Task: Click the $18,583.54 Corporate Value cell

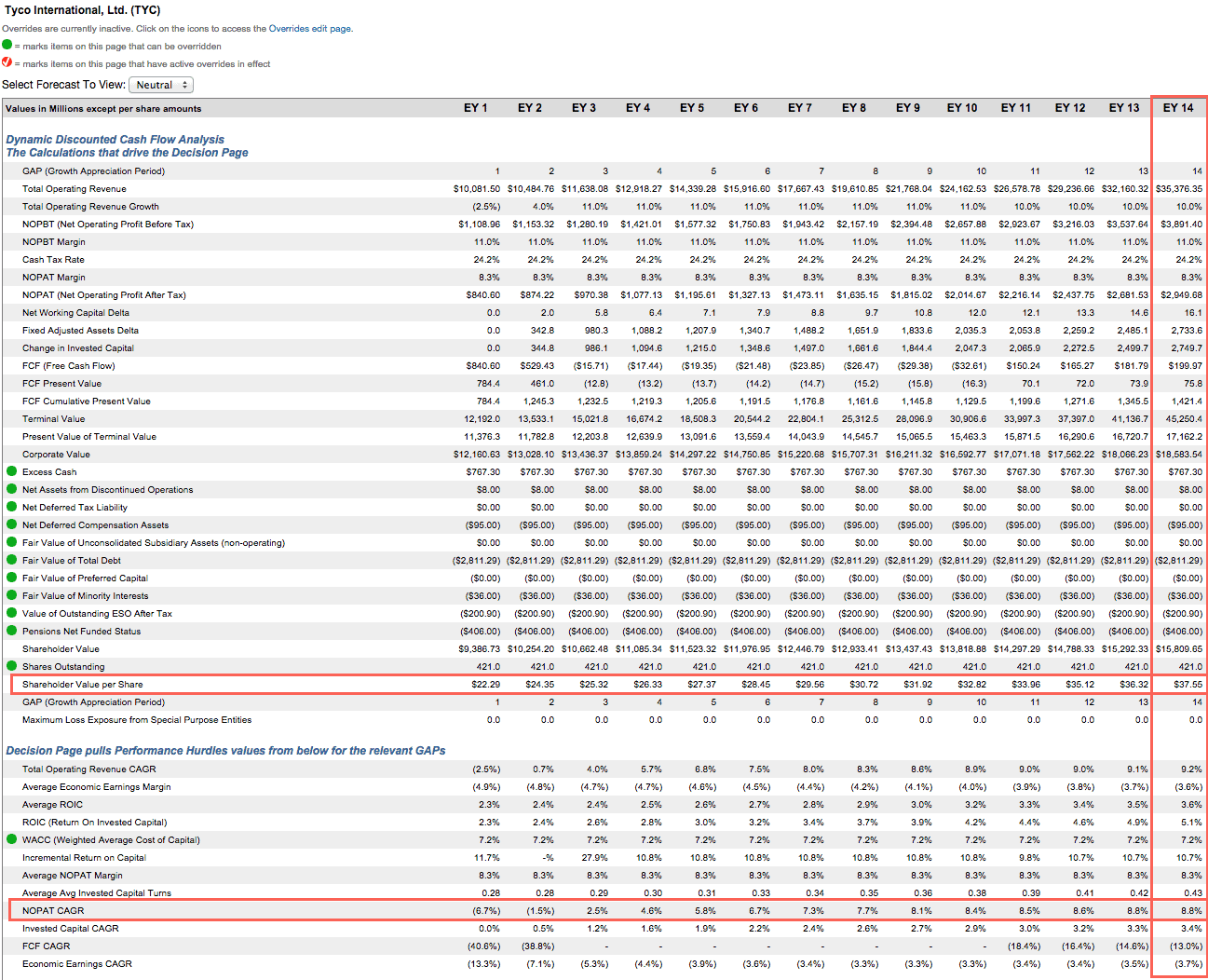Action: pos(1179,455)
